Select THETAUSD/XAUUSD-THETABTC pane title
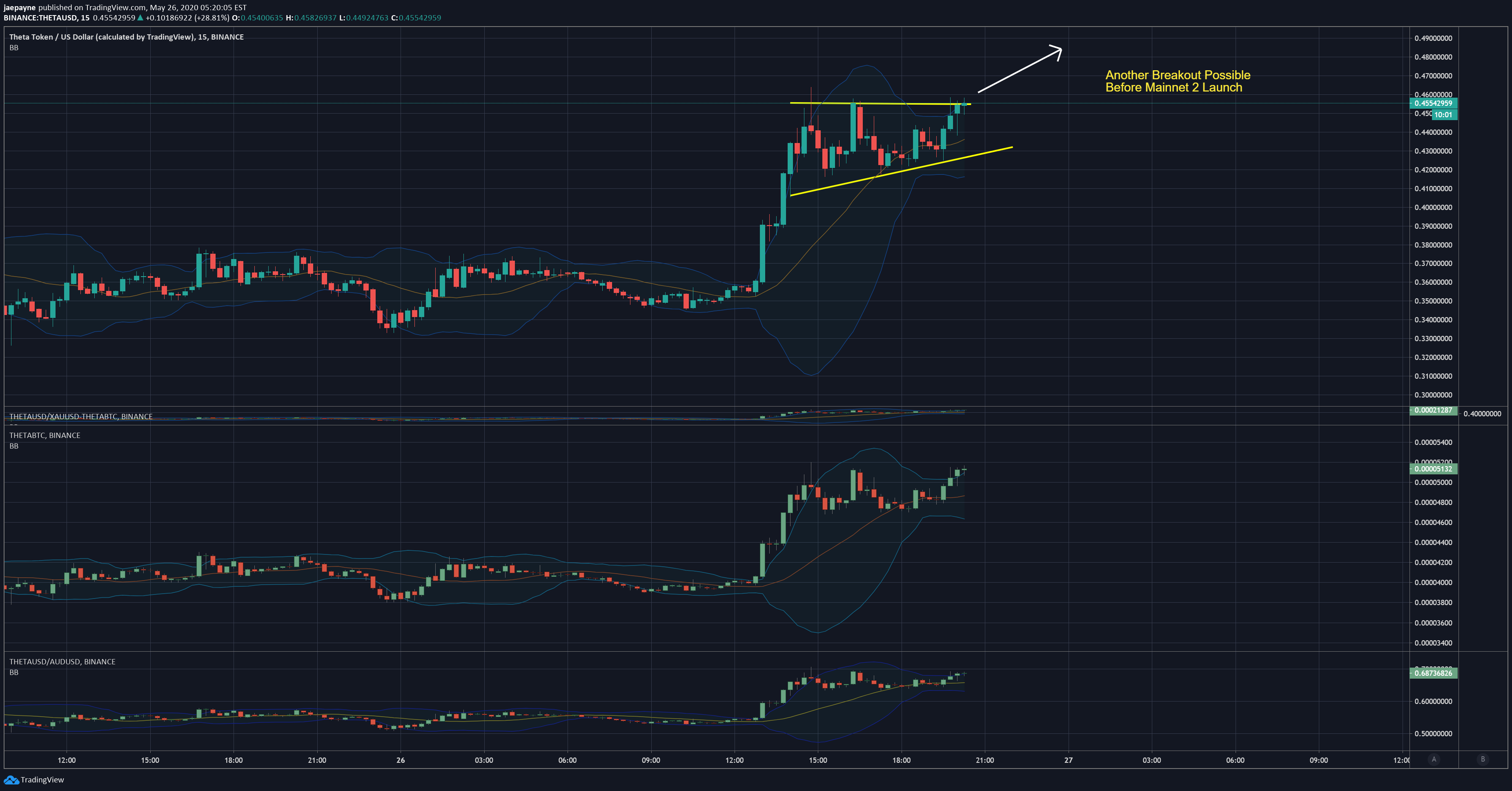 (x=81, y=416)
